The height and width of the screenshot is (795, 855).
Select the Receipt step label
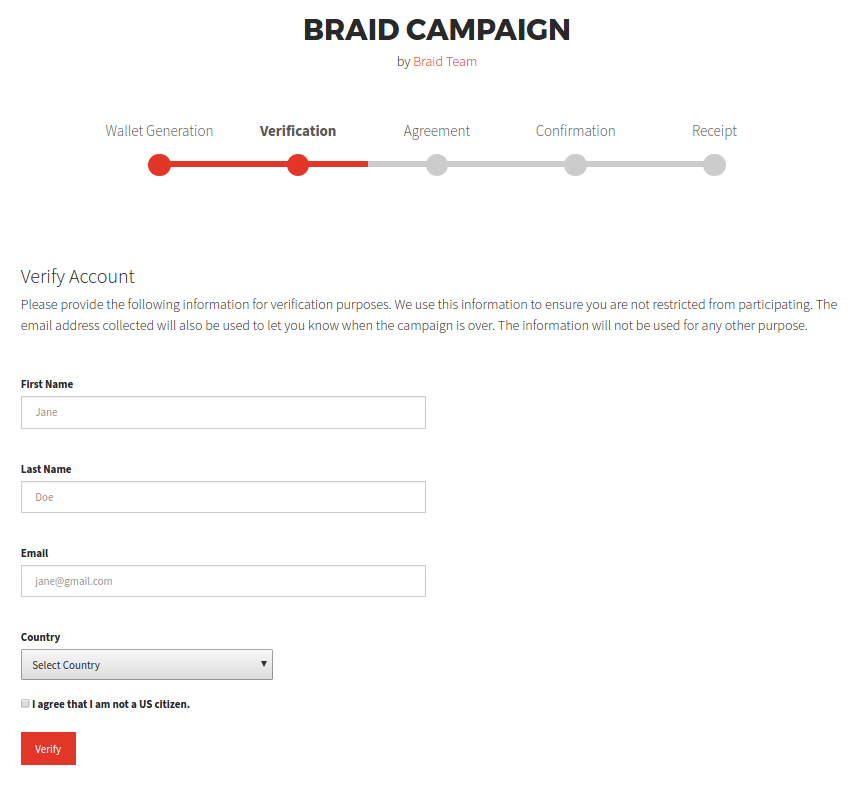714,131
